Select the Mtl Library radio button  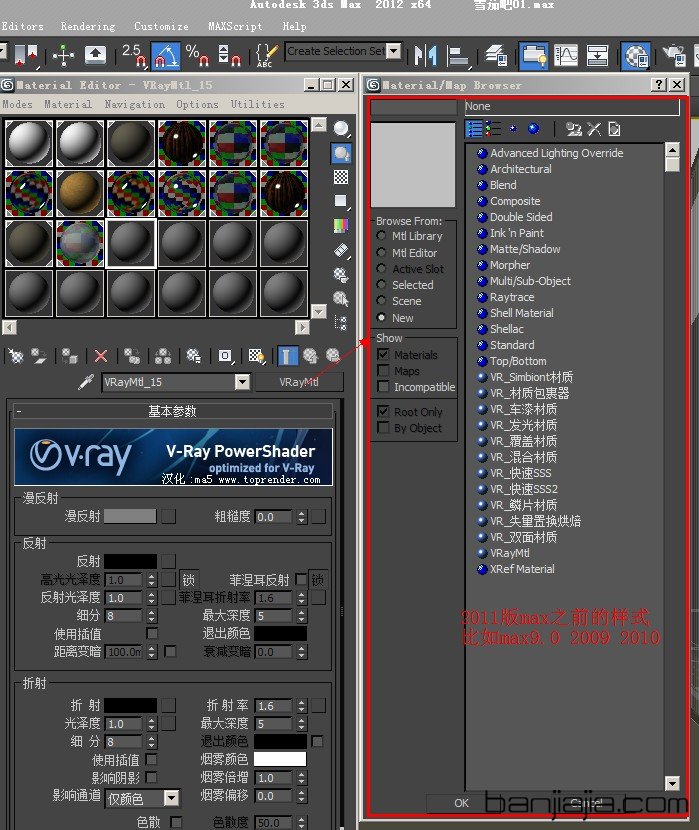[381, 235]
